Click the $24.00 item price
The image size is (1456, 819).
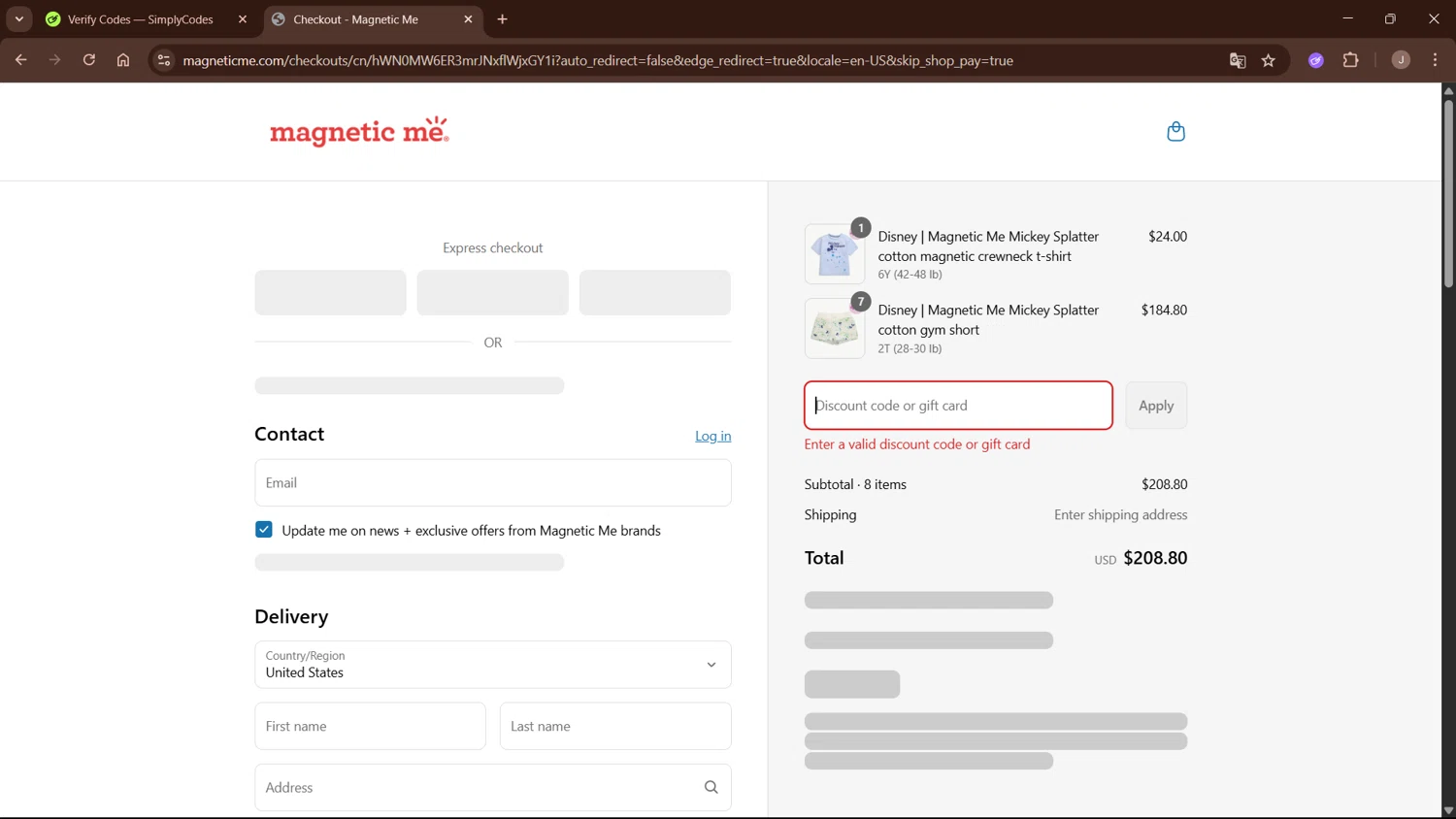point(1168,236)
